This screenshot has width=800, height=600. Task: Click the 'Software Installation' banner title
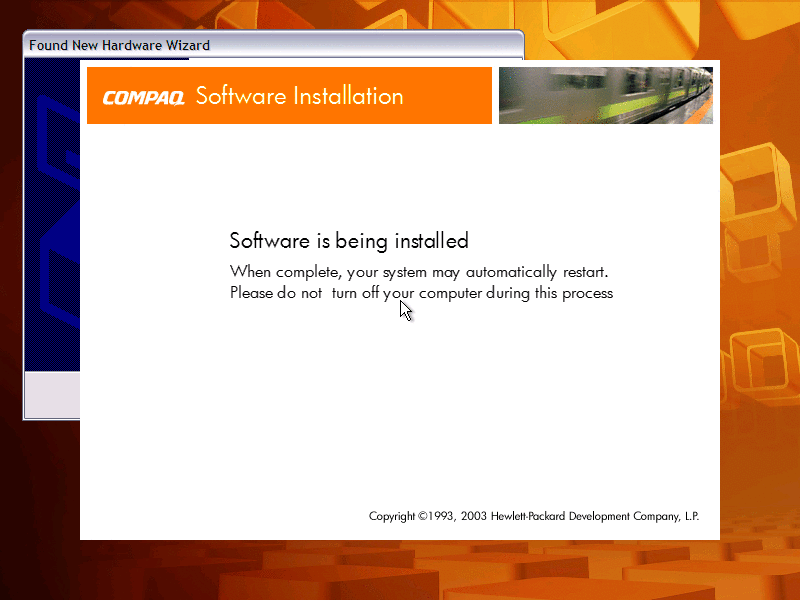coord(299,96)
